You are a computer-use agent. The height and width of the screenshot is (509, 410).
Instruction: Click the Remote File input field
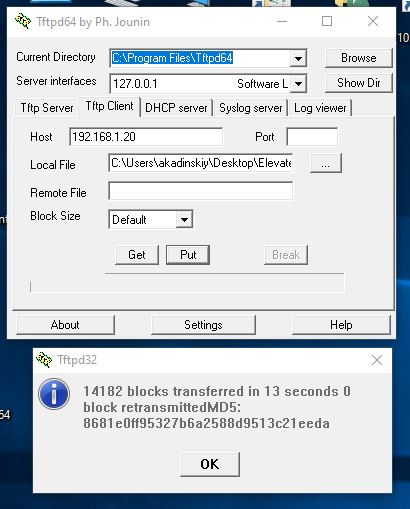click(201, 191)
